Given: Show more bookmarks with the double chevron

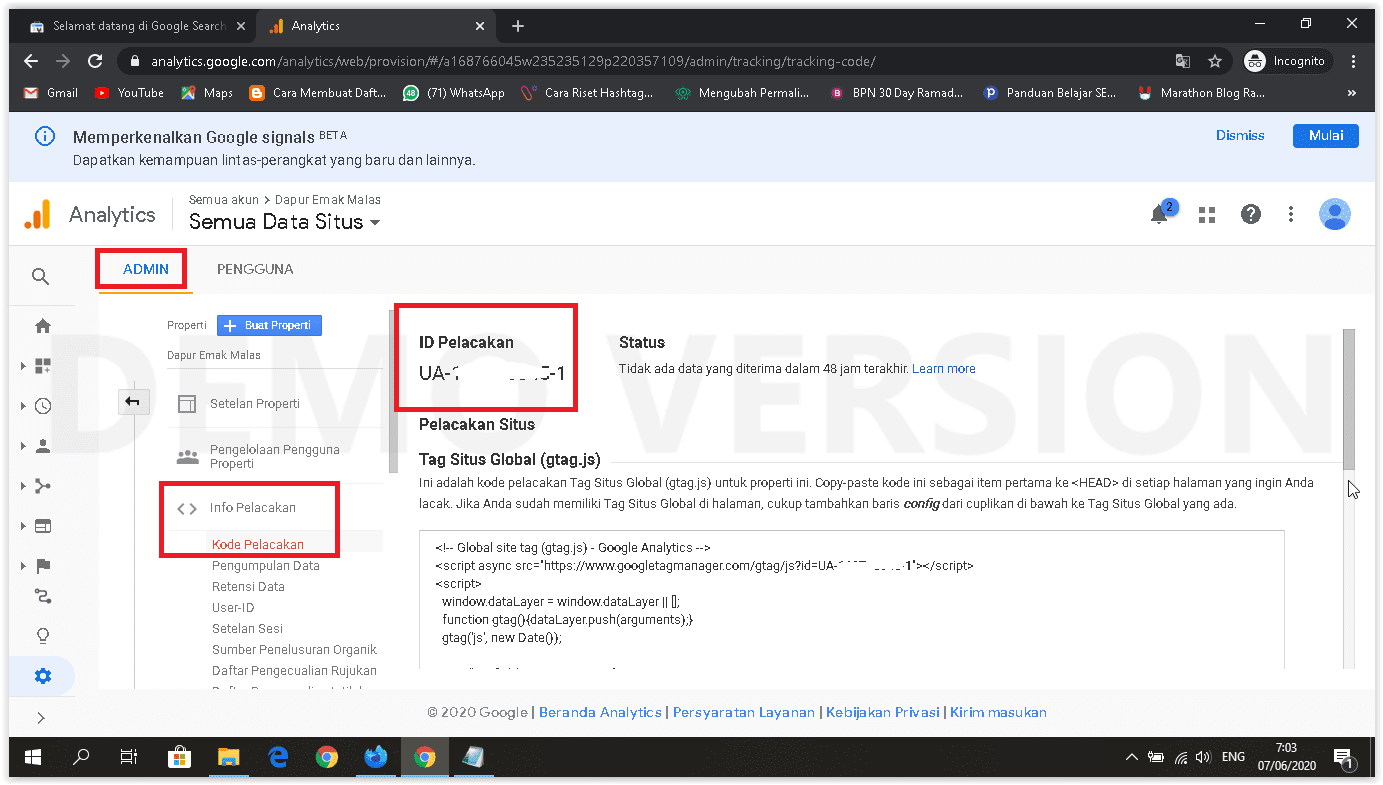Looking at the screenshot, I should pyautogui.click(x=1352, y=93).
